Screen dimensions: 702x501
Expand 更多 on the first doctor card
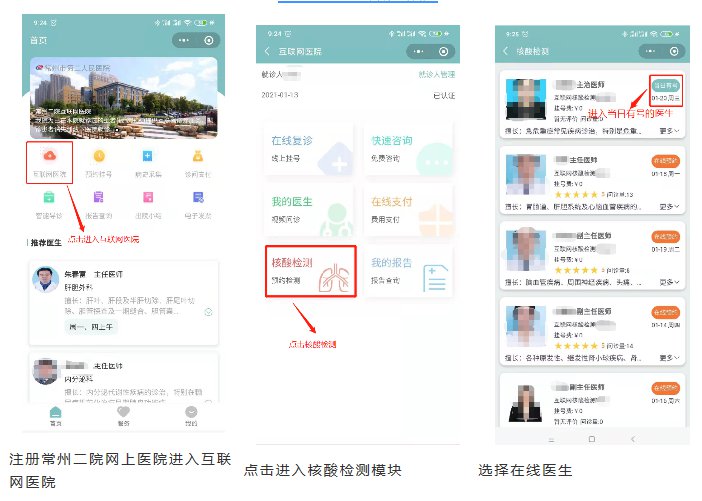point(668,128)
